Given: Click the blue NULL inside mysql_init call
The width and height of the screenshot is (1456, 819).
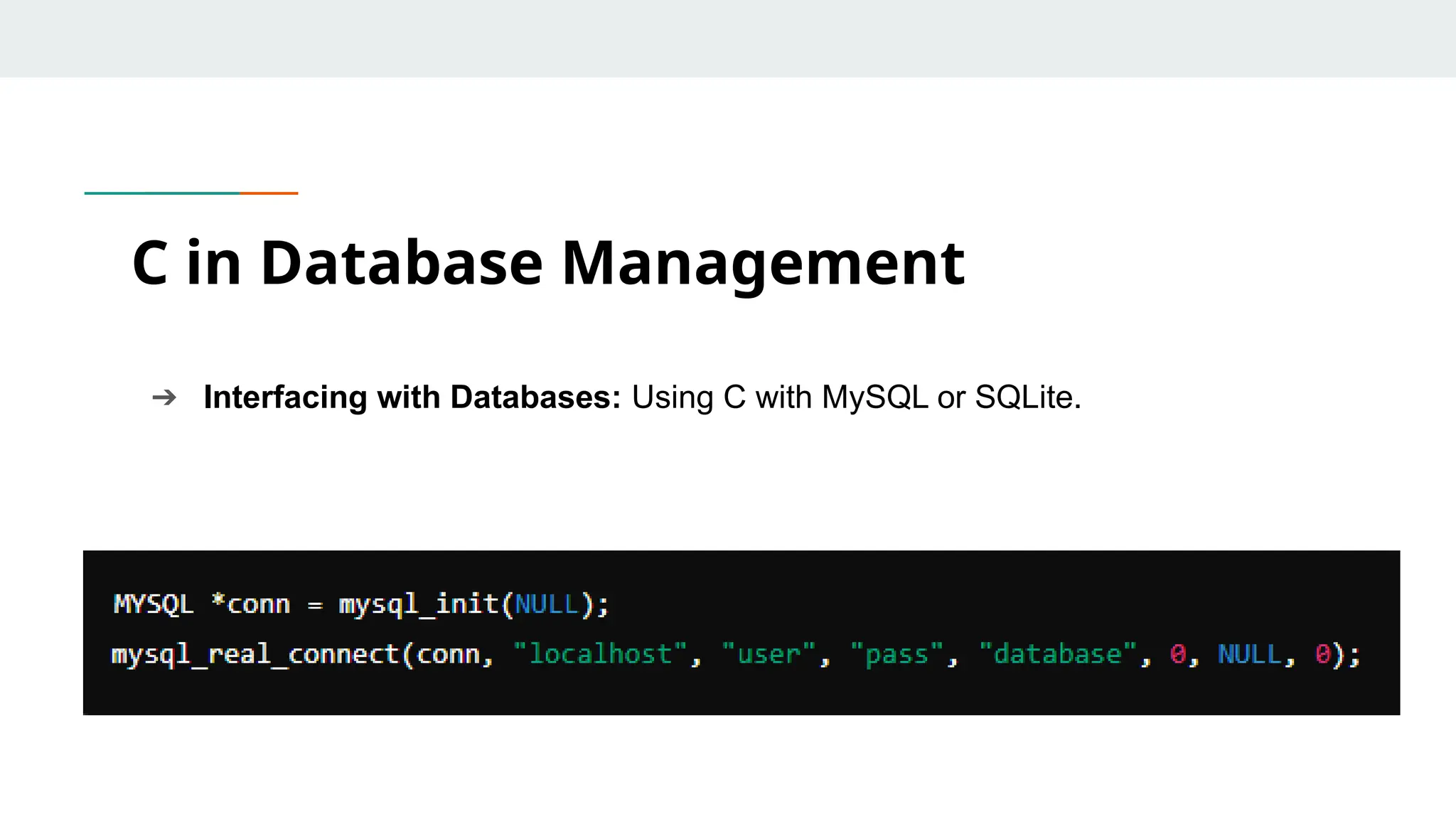Looking at the screenshot, I should pos(547,604).
